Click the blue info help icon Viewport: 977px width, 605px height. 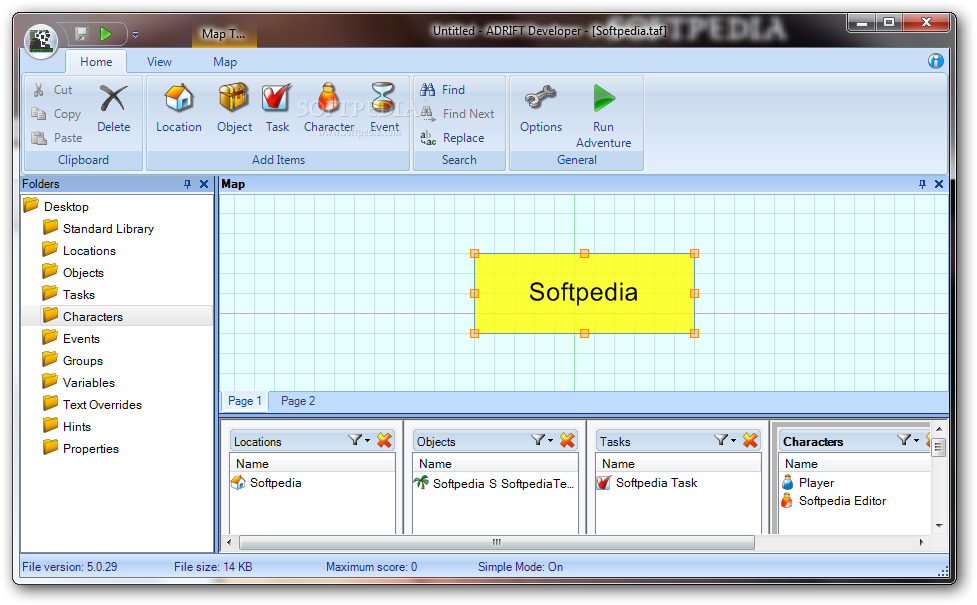pyautogui.click(x=935, y=61)
